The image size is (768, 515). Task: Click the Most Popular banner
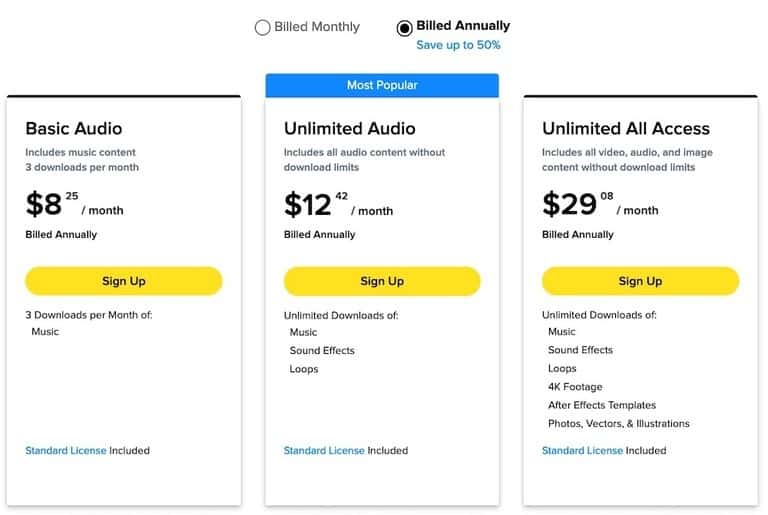[382, 85]
